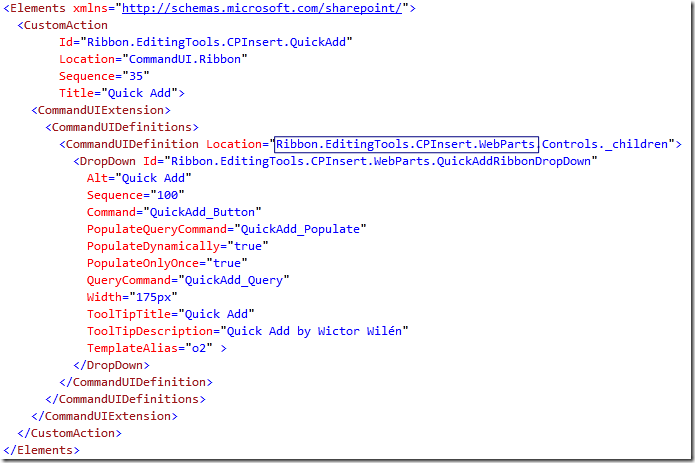The height and width of the screenshot is (463, 695).
Task: Click Alt attribute Quick Add
Action: point(139,178)
